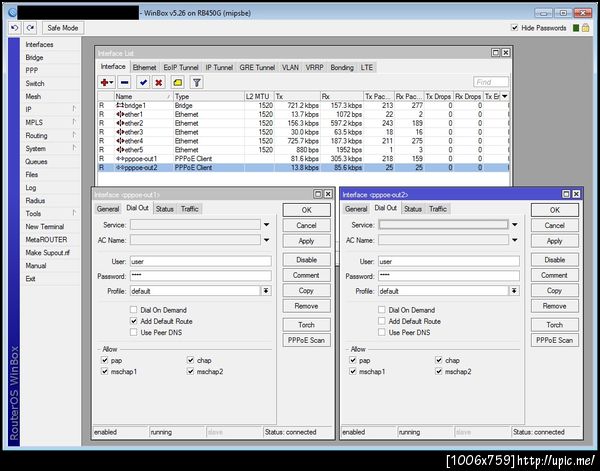
Task: Open New Terminal in the sidebar
Action: point(45,227)
